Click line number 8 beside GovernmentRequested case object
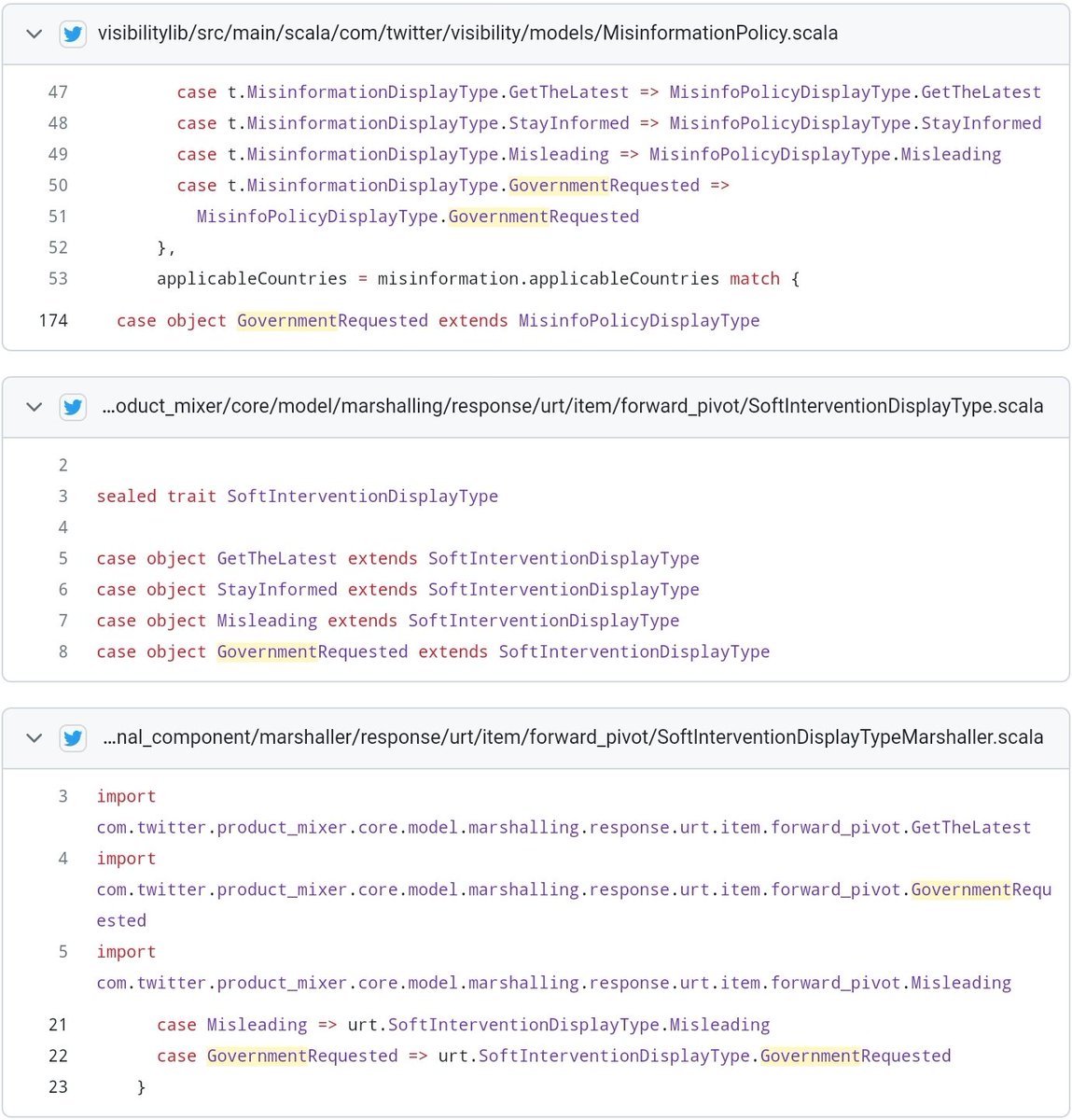Viewport: 1072px width, 1120px height. pos(63,652)
